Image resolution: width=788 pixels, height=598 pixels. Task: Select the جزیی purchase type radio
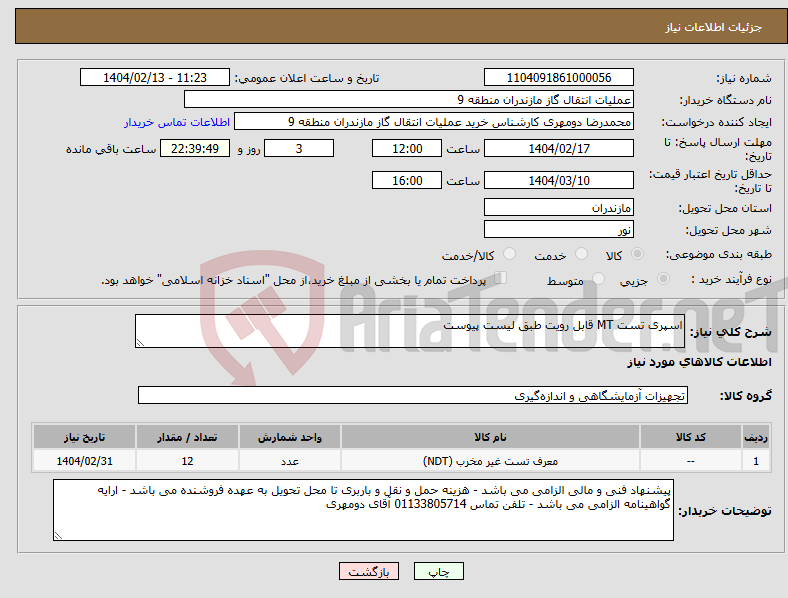tap(663, 278)
